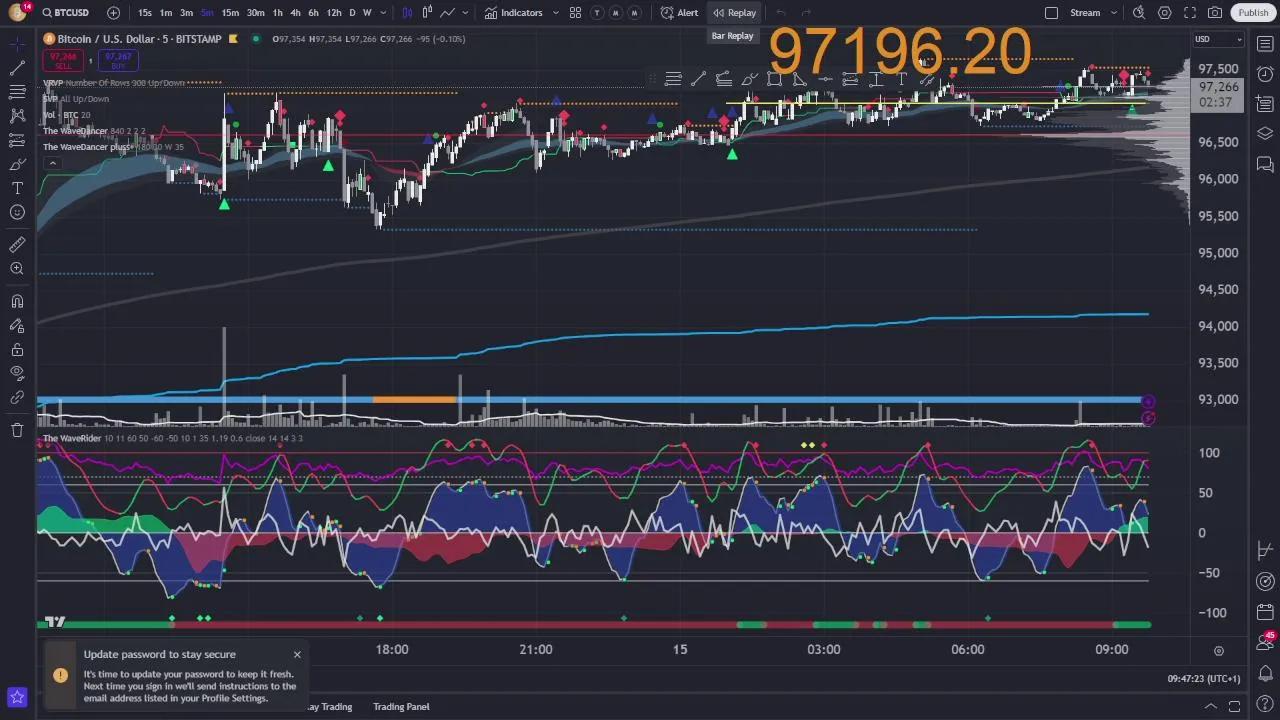Toggle lock all drawings
This screenshot has height=720, width=1280.
click(x=17, y=349)
